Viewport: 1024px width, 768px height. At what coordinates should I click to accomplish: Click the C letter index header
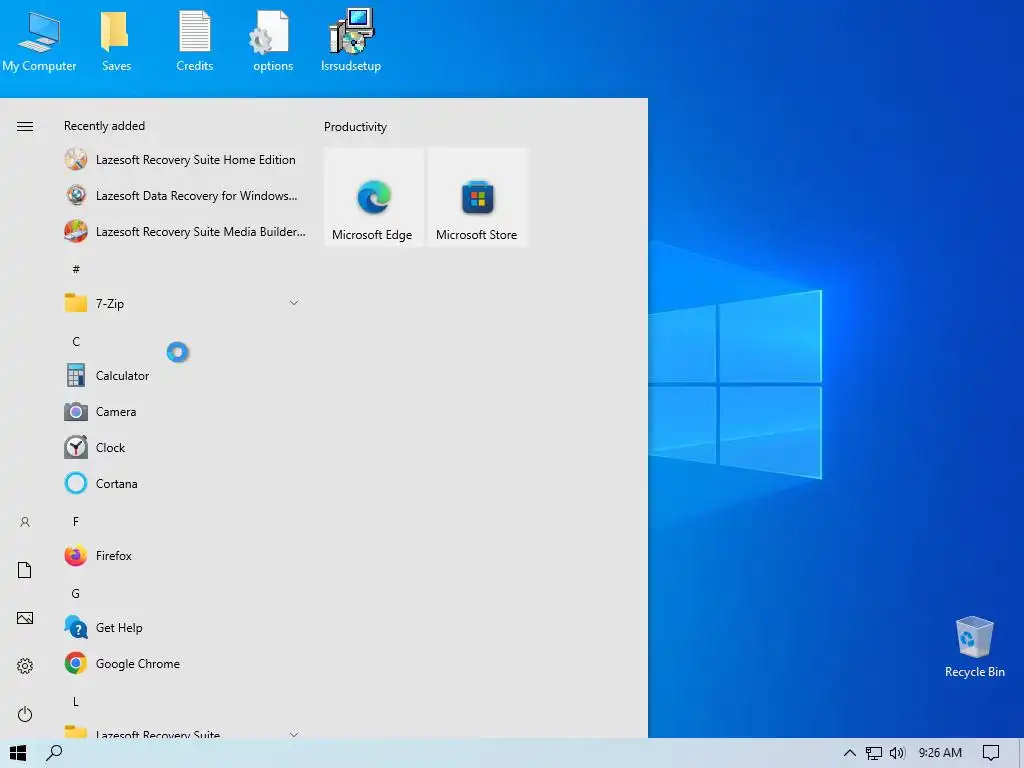[x=76, y=341]
